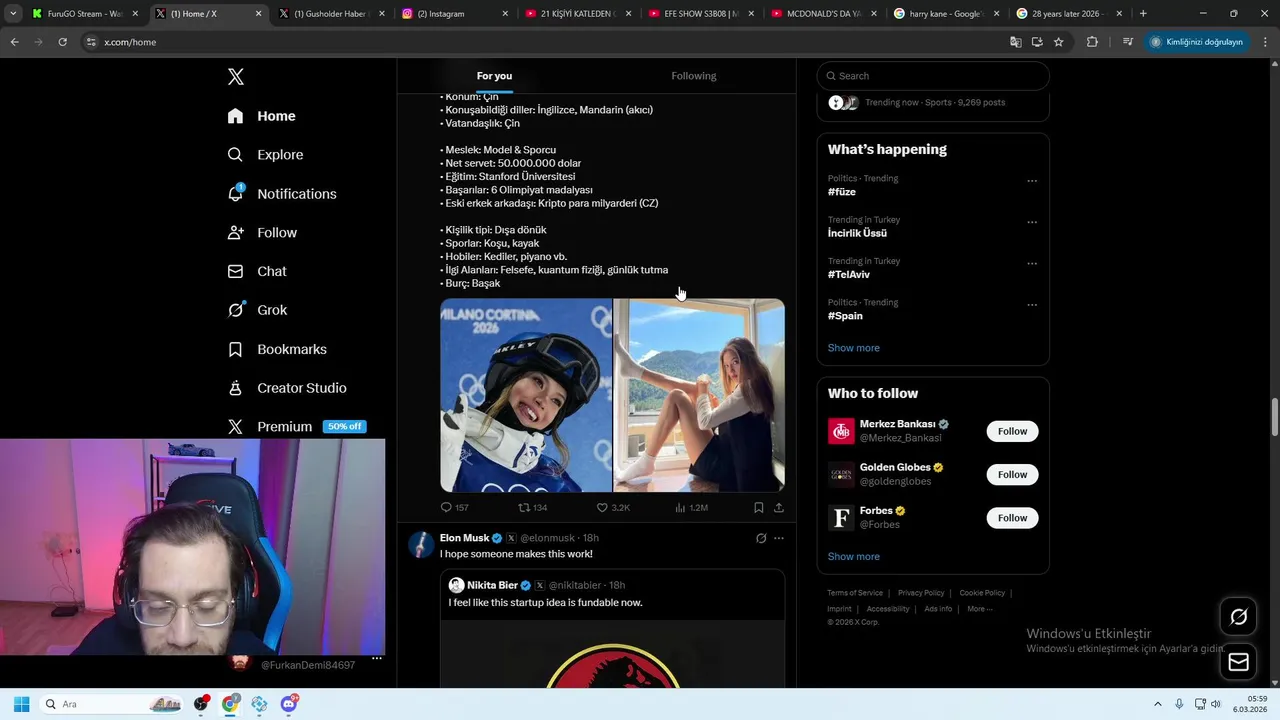Open Bookmarks in sidebar
The image size is (1280, 720).
tap(277, 349)
